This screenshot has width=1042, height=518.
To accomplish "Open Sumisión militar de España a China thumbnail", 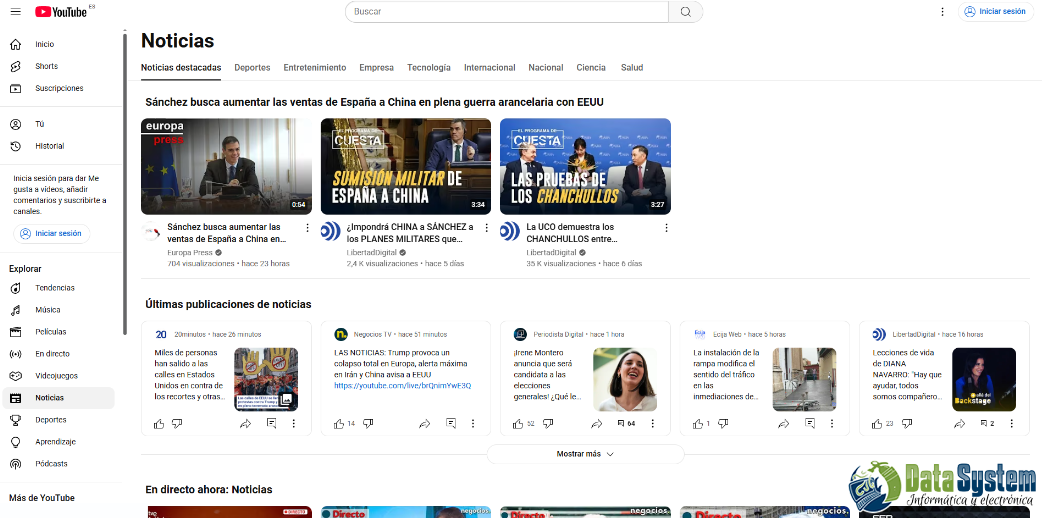I will point(406,166).
